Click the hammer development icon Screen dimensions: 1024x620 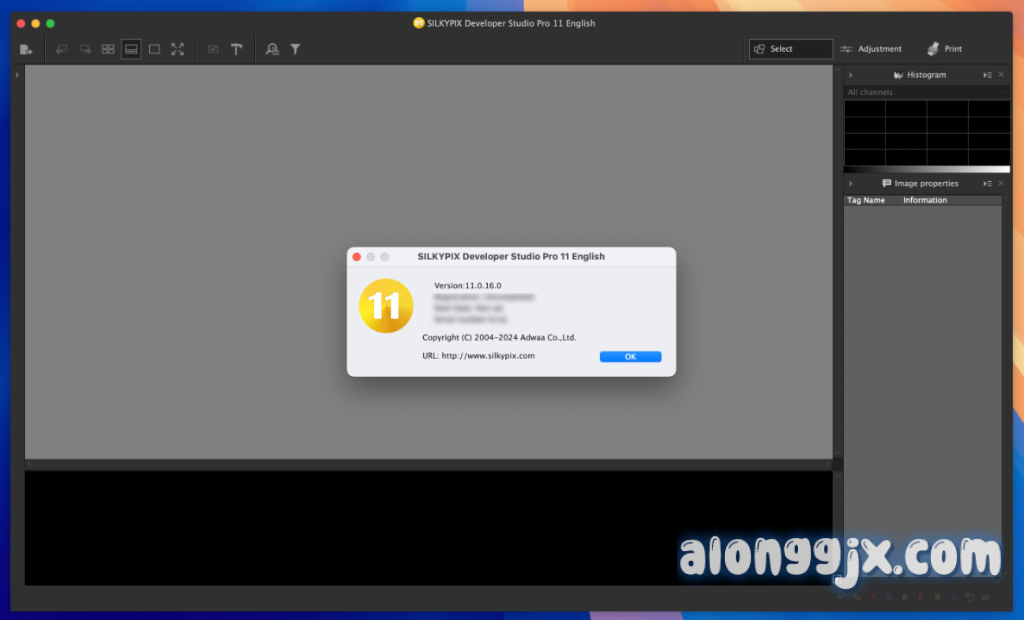(236, 49)
